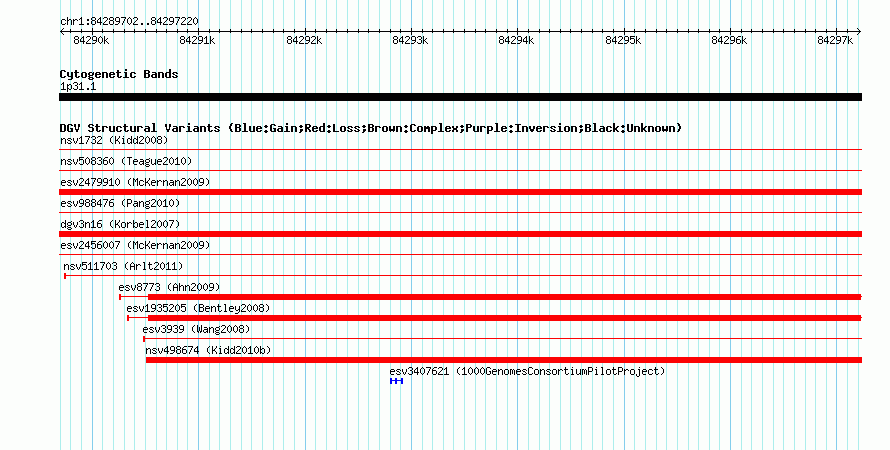
Task: Click the blue esv3407621 gain feature glyph
Action: (396, 381)
